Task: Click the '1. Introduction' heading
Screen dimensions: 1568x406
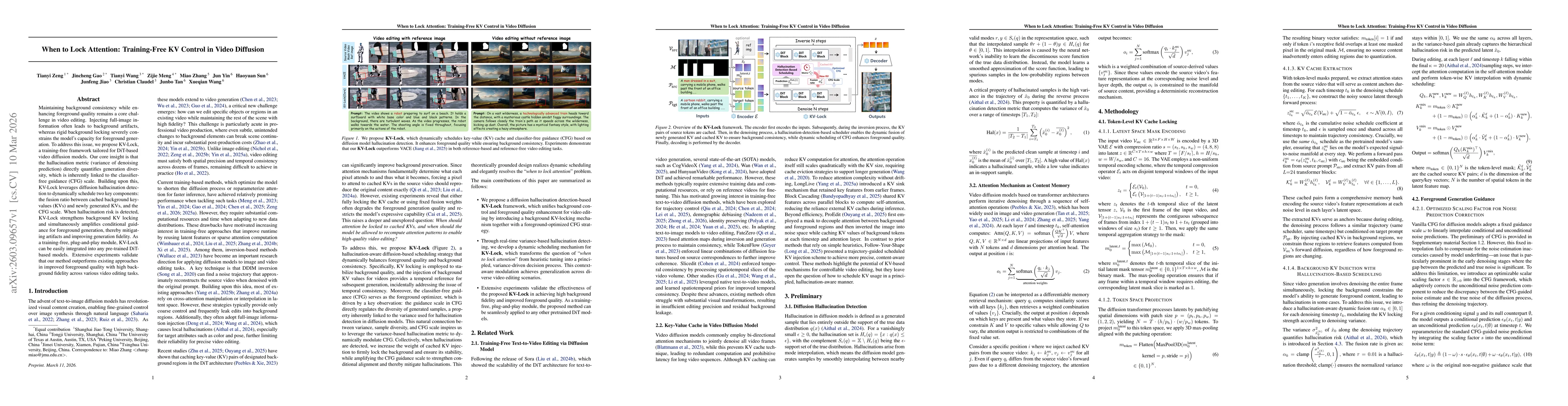Action: [x=49, y=291]
